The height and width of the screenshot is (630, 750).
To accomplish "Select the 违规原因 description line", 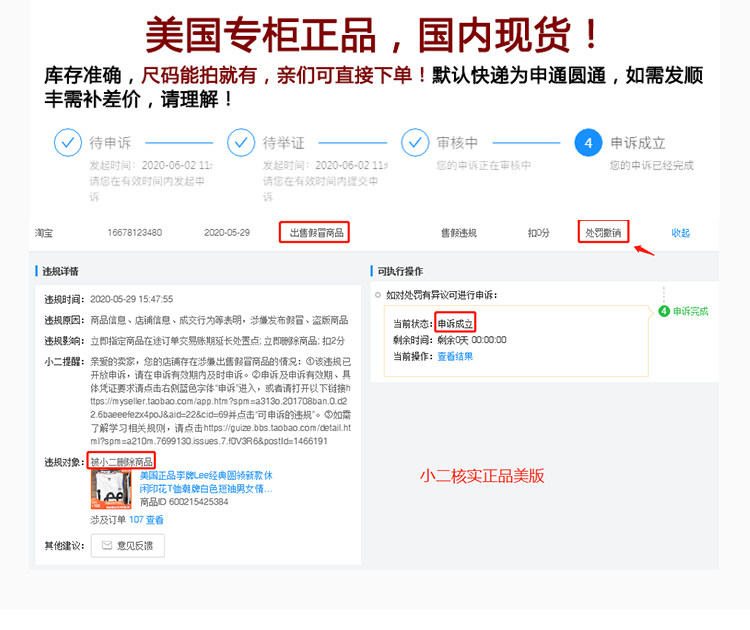I will point(219,320).
